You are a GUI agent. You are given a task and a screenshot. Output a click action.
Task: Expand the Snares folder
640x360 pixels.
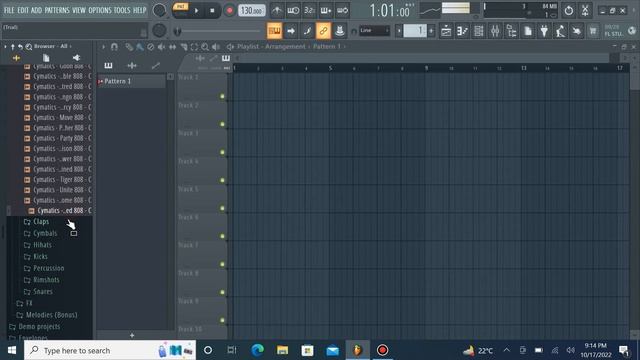42,291
